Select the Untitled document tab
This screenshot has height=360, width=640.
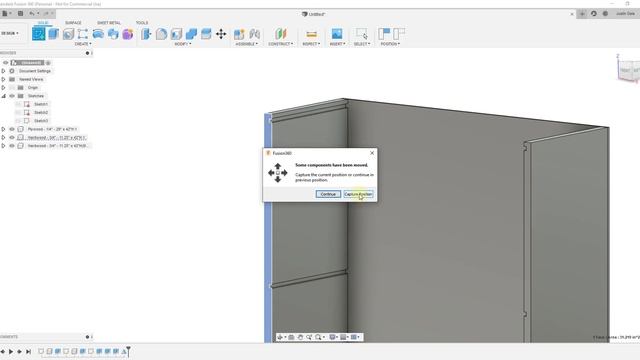(x=313, y=14)
